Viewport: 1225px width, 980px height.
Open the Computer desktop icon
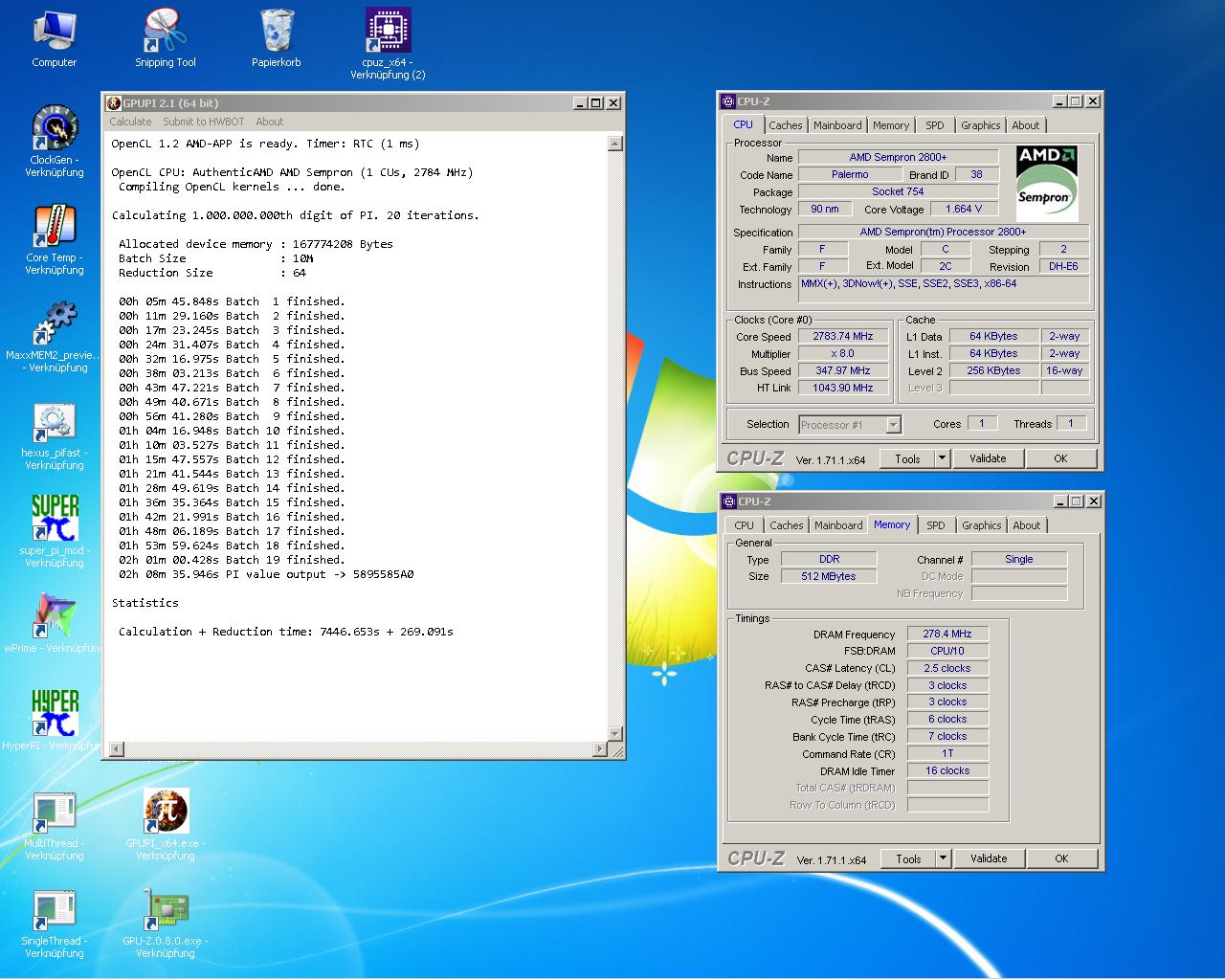[x=55, y=38]
